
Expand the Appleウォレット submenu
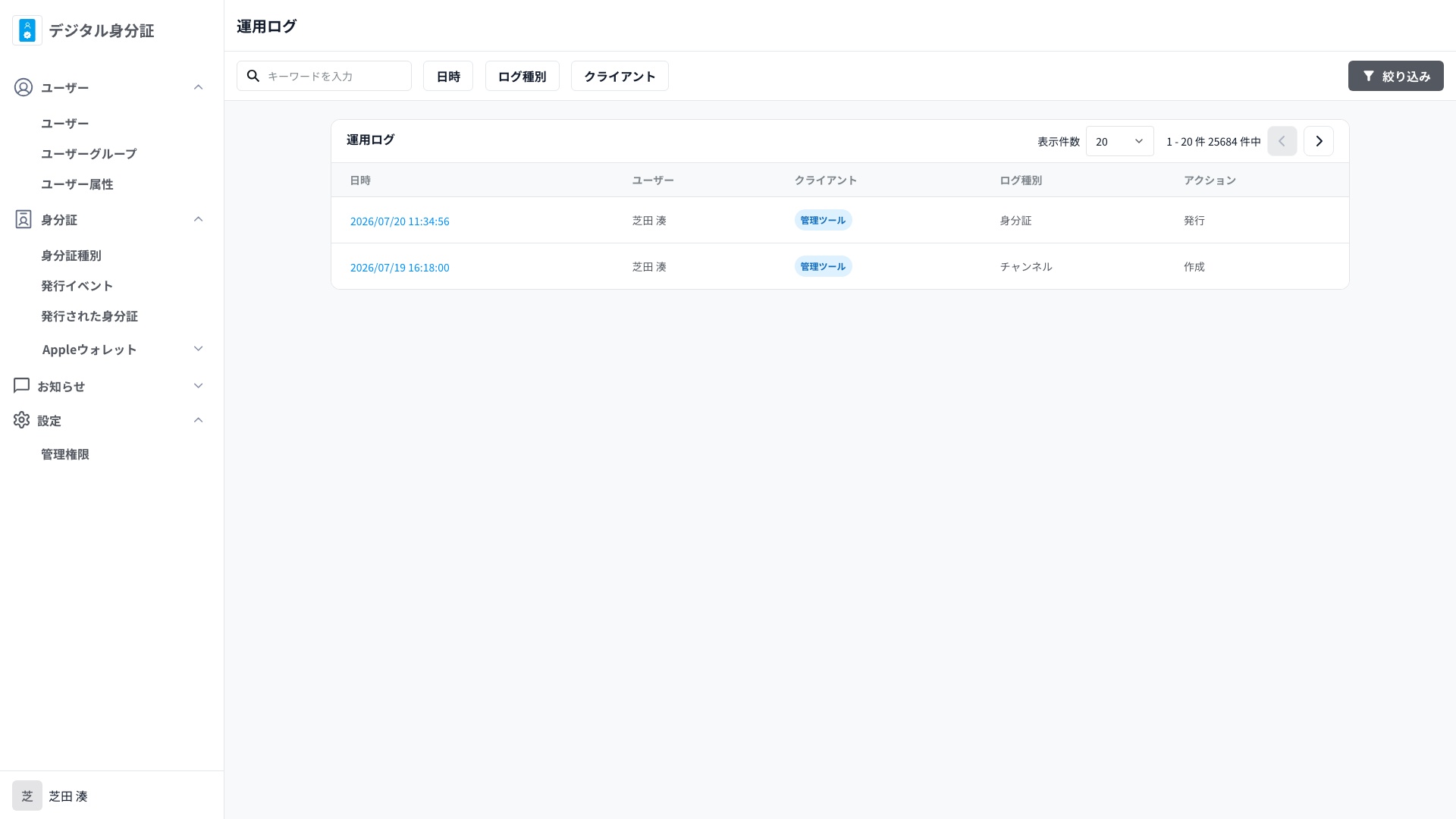coord(199,349)
